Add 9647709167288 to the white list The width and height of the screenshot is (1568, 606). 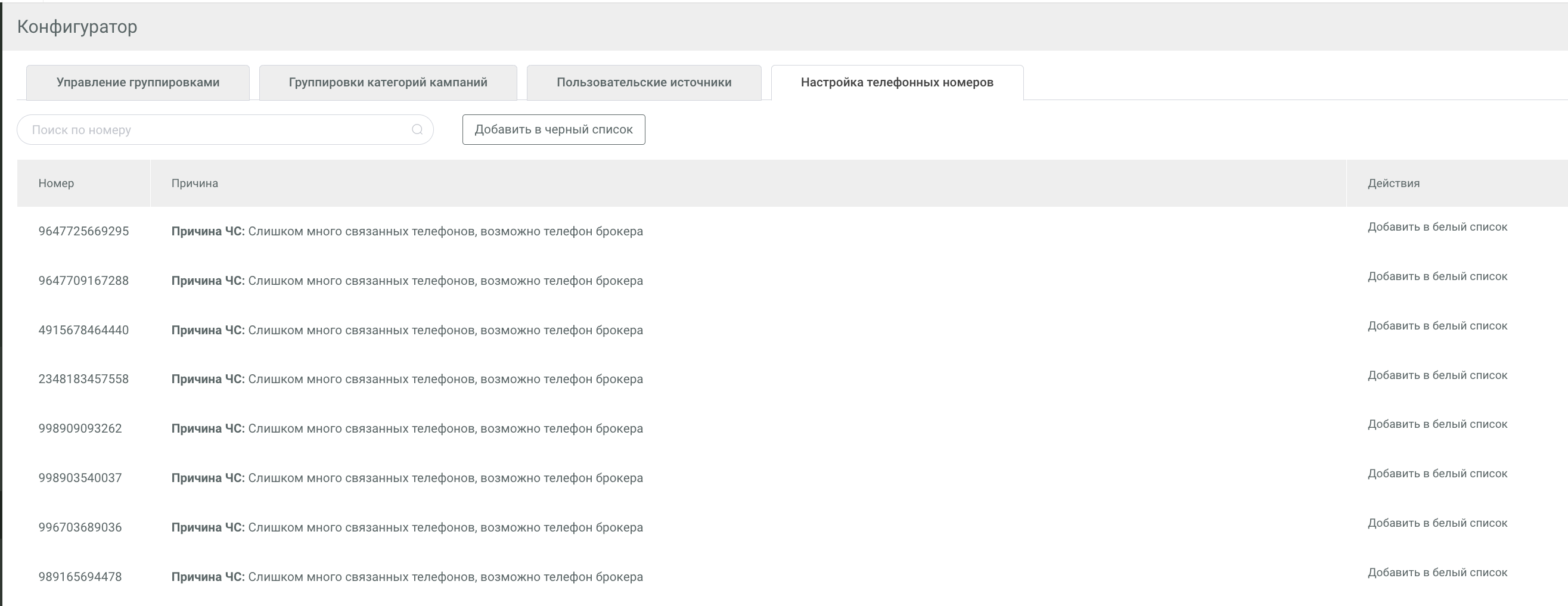1437,276
